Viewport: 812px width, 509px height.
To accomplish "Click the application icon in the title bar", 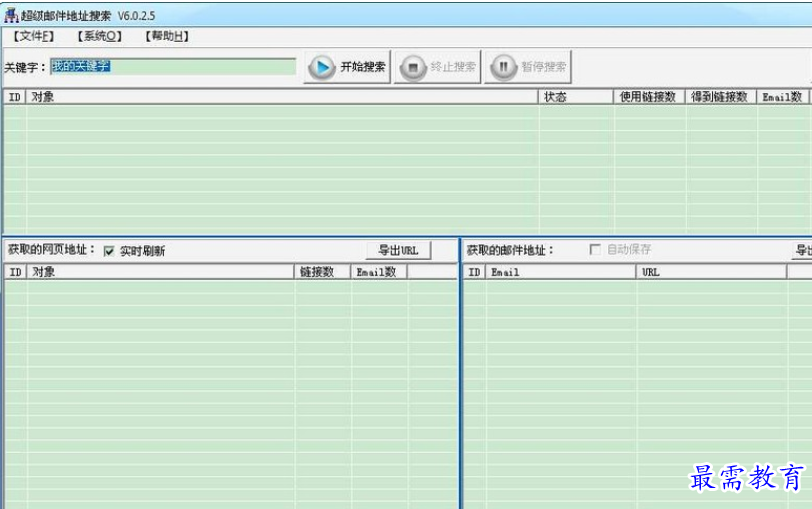I will 11,15.
